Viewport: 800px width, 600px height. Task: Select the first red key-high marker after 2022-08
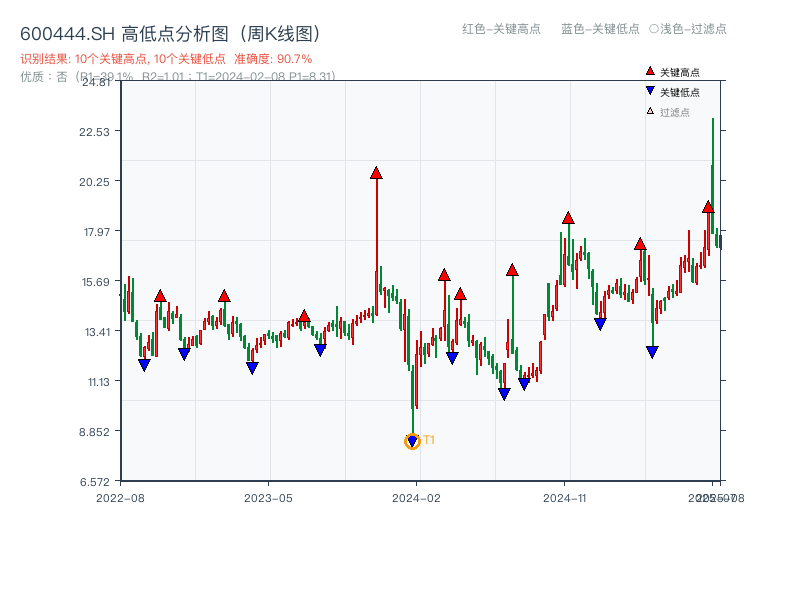(x=160, y=296)
